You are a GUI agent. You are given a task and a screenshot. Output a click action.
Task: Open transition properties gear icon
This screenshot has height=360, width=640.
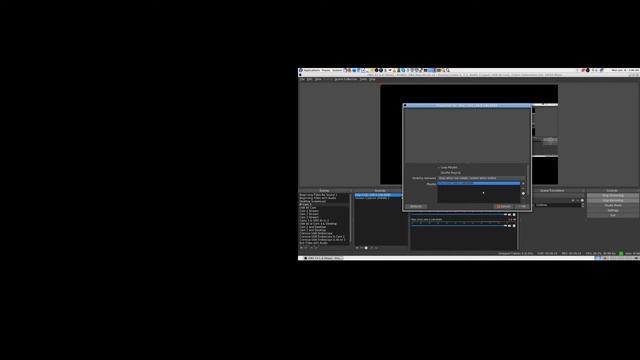pyautogui.click(x=582, y=200)
